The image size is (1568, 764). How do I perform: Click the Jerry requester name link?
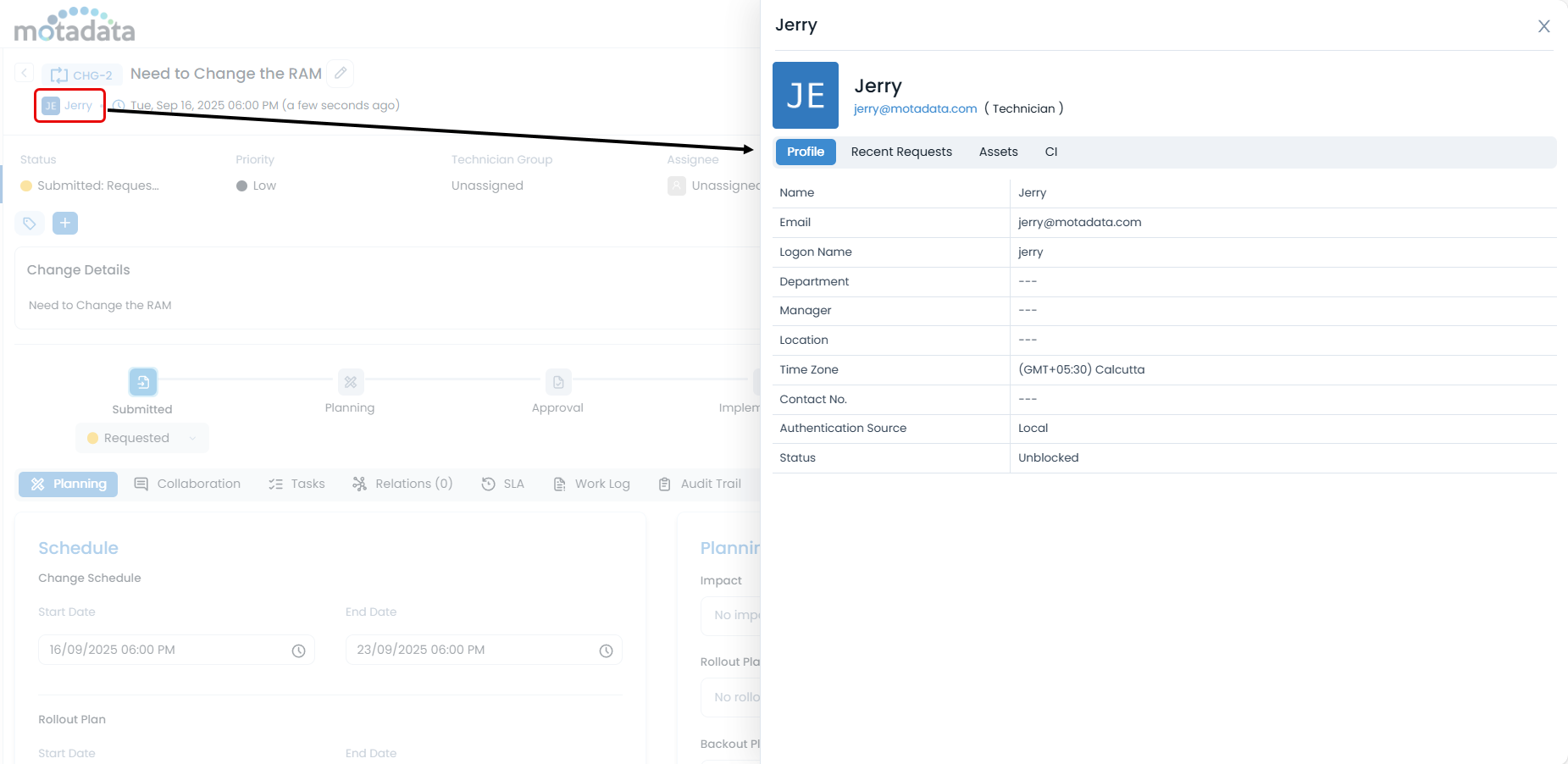(78, 106)
